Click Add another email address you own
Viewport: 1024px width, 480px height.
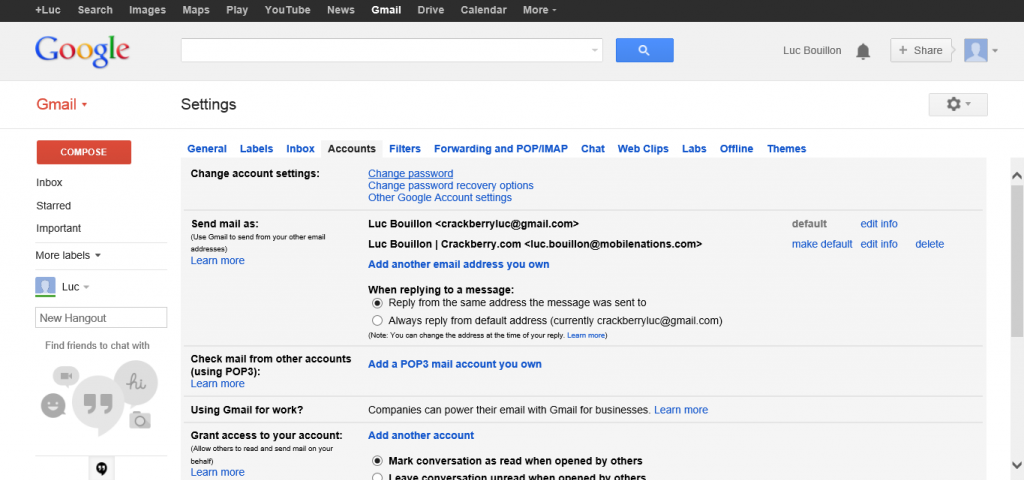(458, 264)
